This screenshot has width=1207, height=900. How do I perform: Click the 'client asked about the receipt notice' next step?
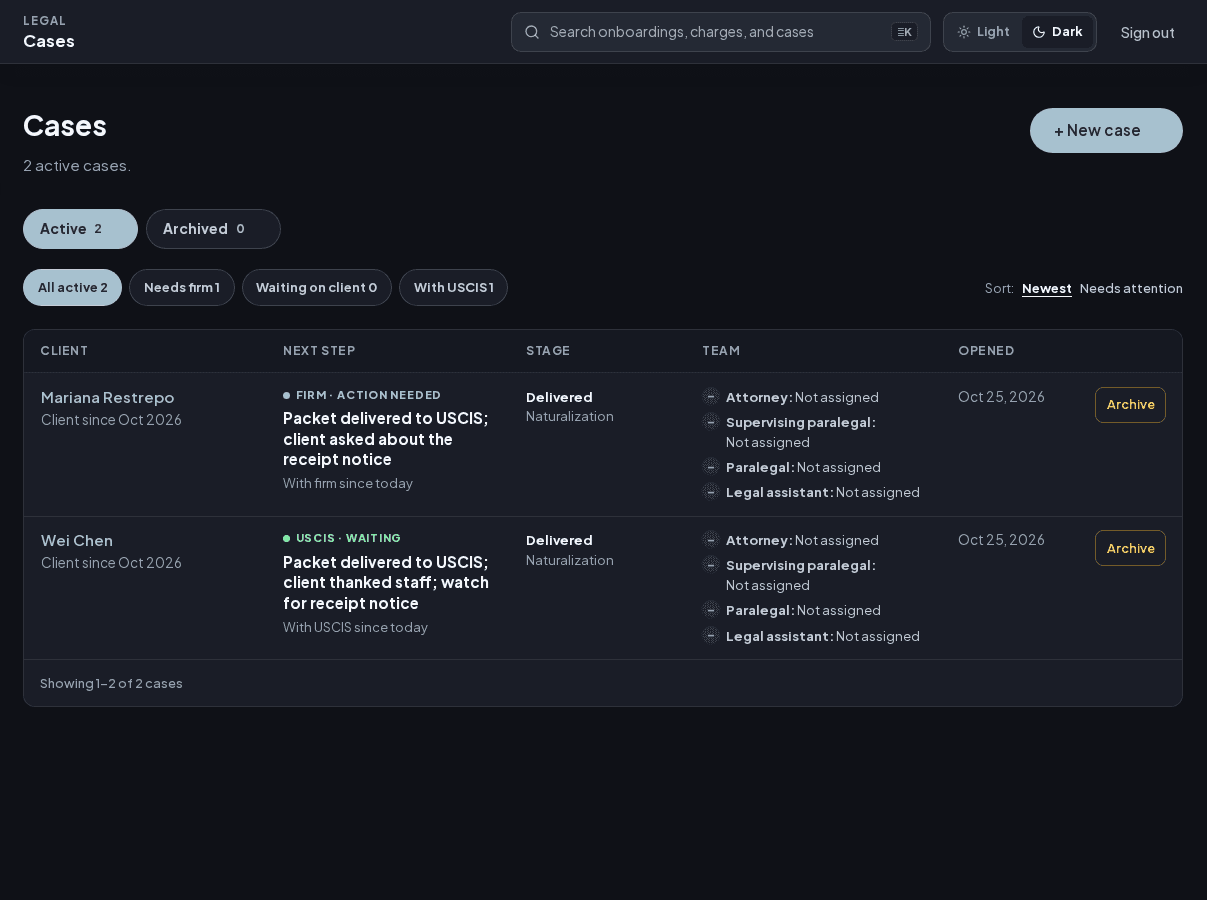click(386, 439)
